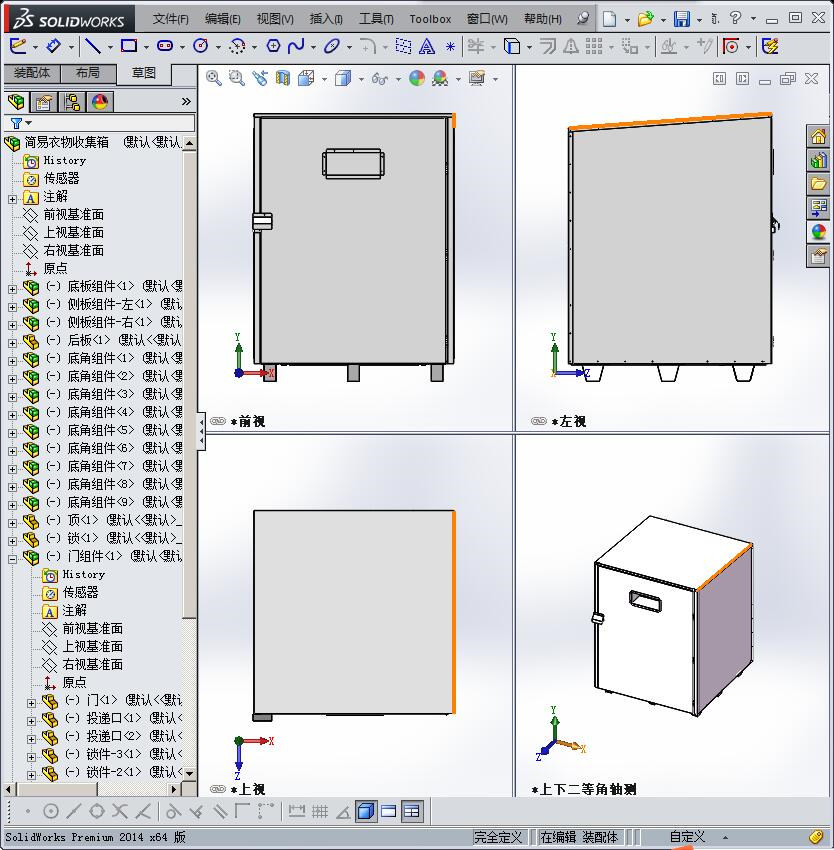Click the Linear Sketch Pattern icon
Image resolution: width=834 pixels, height=850 pixels.
point(594,47)
